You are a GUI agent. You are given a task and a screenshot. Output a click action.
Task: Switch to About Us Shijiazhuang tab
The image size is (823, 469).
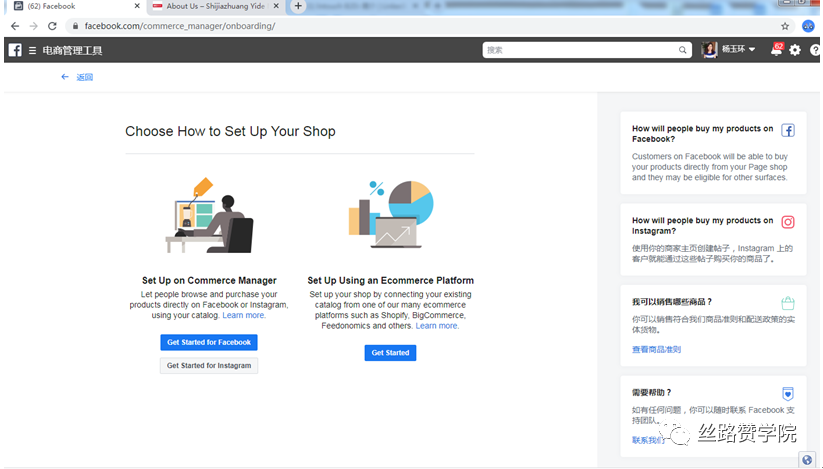click(x=216, y=6)
